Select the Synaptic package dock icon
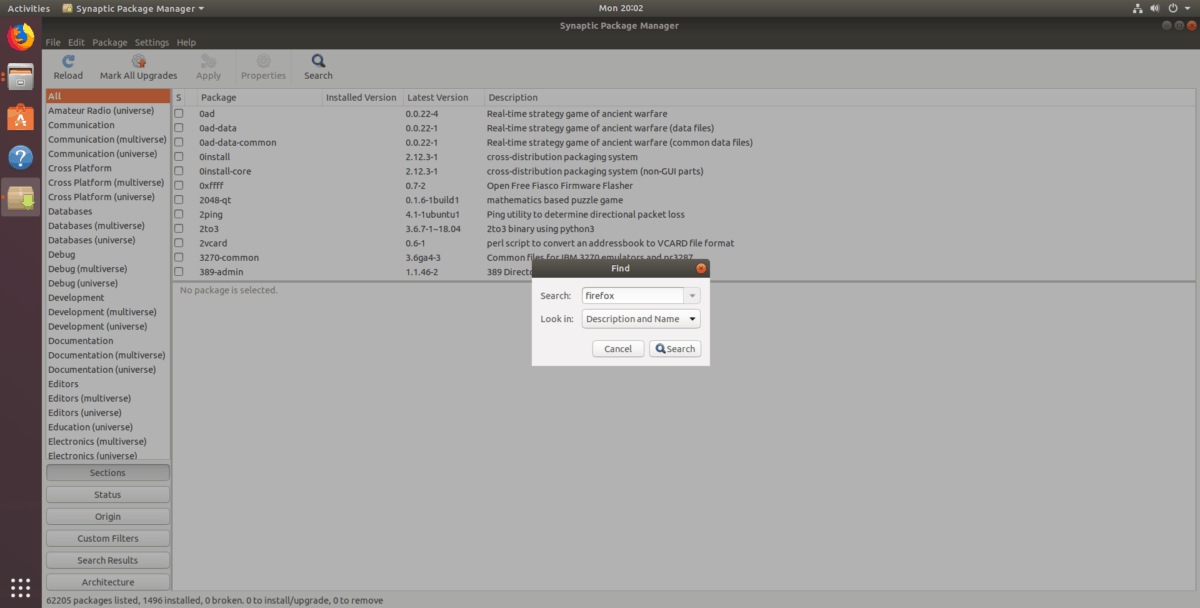 pyautogui.click(x=21, y=198)
